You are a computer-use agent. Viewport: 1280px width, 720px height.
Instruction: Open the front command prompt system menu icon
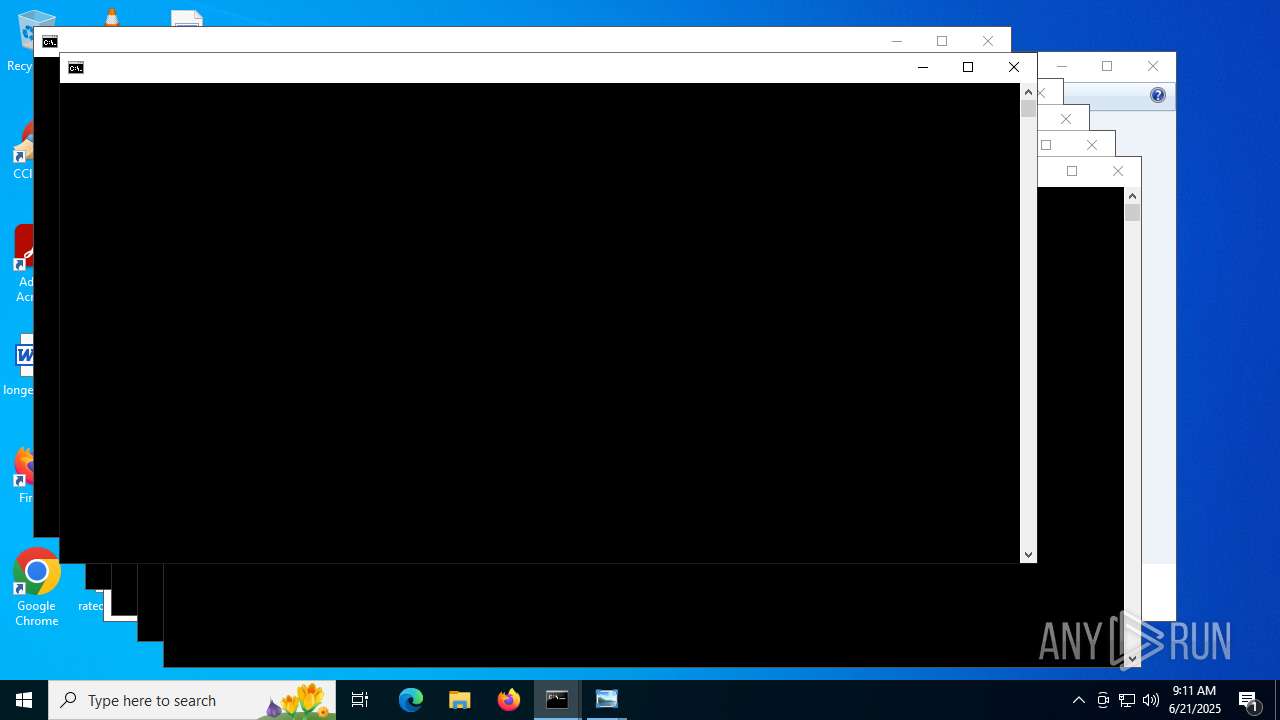pos(76,68)
